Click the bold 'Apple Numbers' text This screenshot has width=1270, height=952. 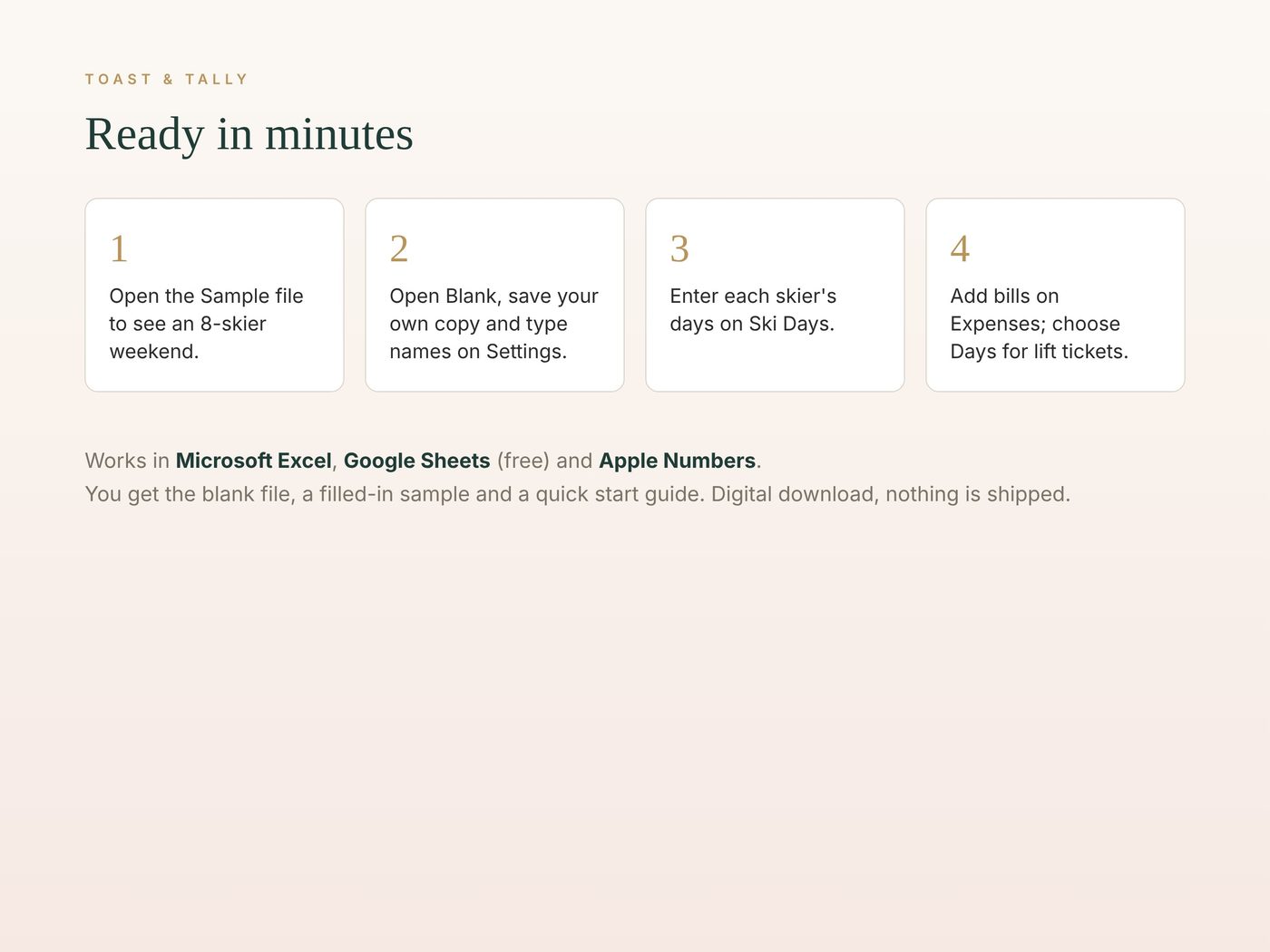(x=678, y=461)
